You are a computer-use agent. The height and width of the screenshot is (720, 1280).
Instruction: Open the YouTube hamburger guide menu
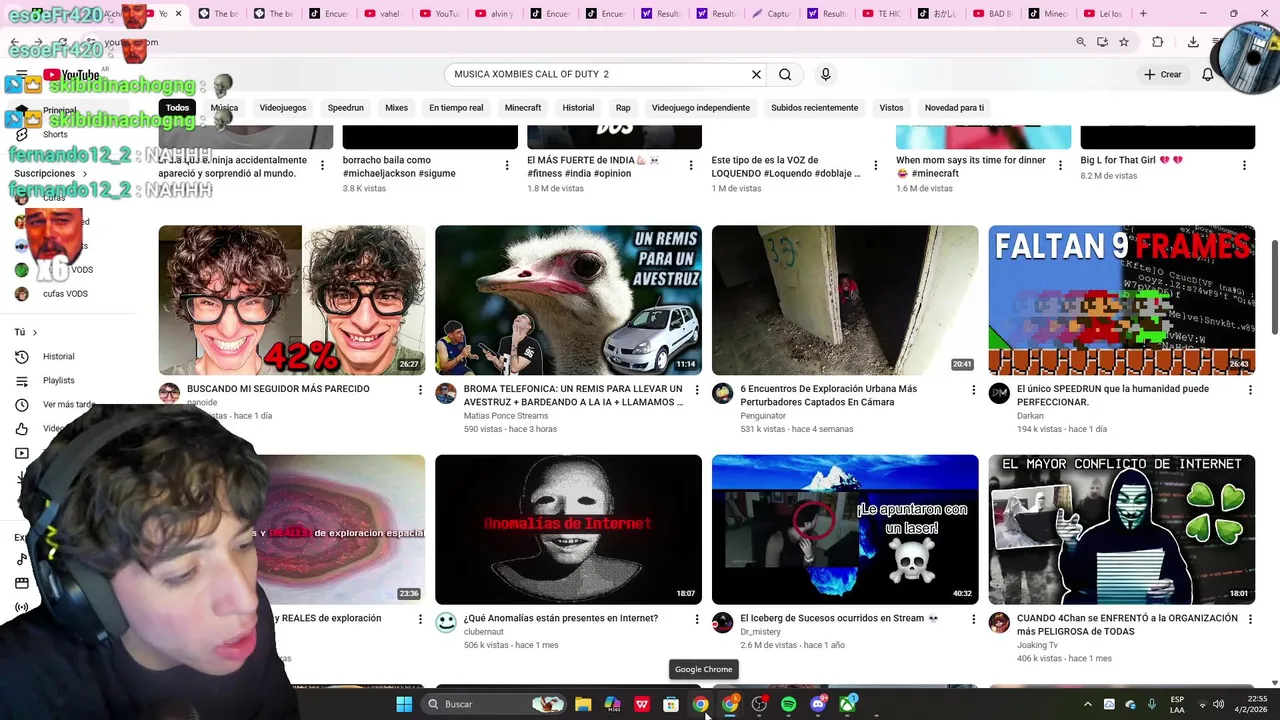(x=21, y=75)
